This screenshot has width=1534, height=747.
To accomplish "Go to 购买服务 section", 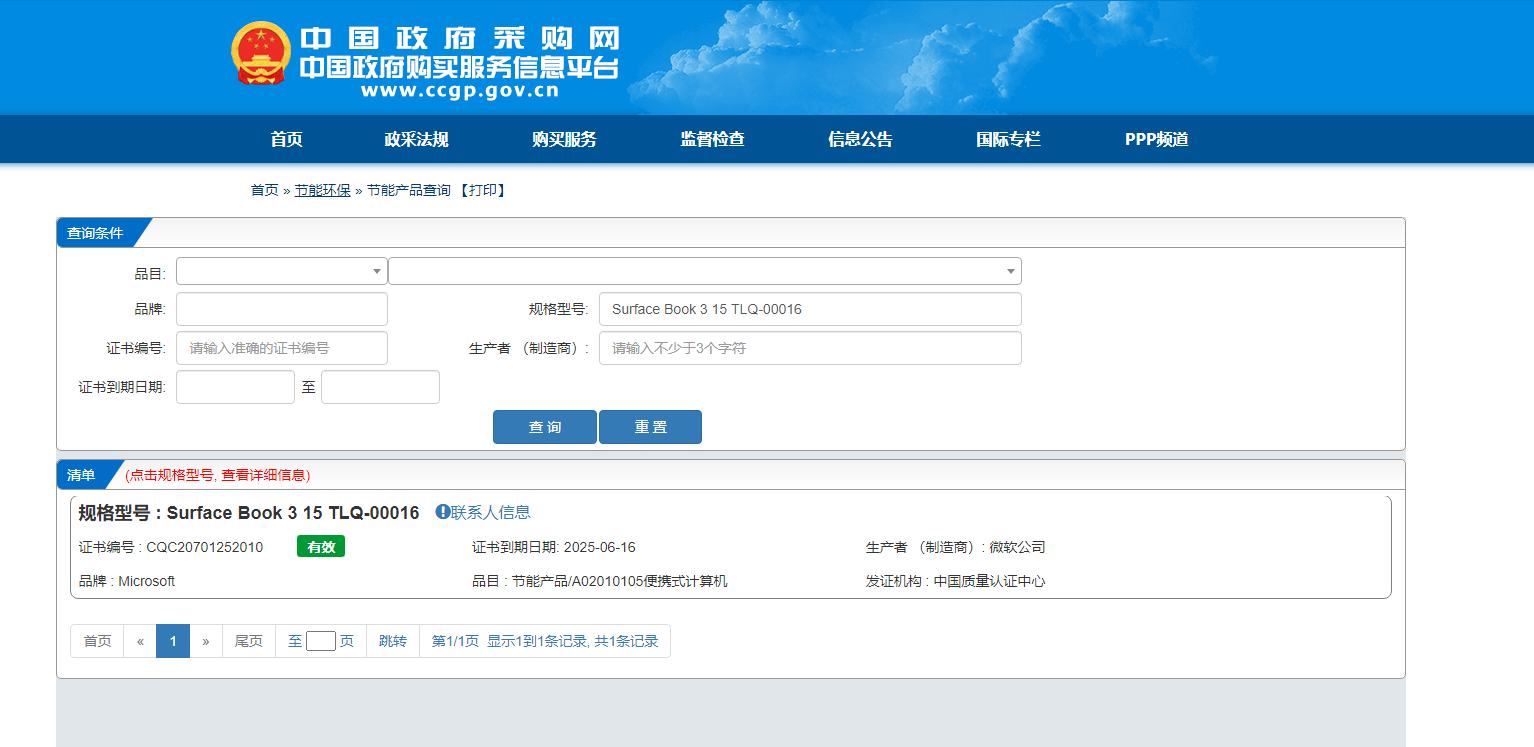I will (564, 139).
